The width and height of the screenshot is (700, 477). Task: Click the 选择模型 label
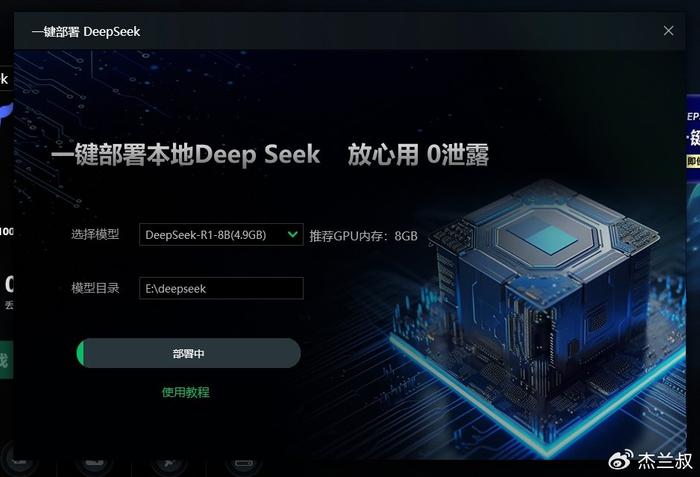[95, 234]
